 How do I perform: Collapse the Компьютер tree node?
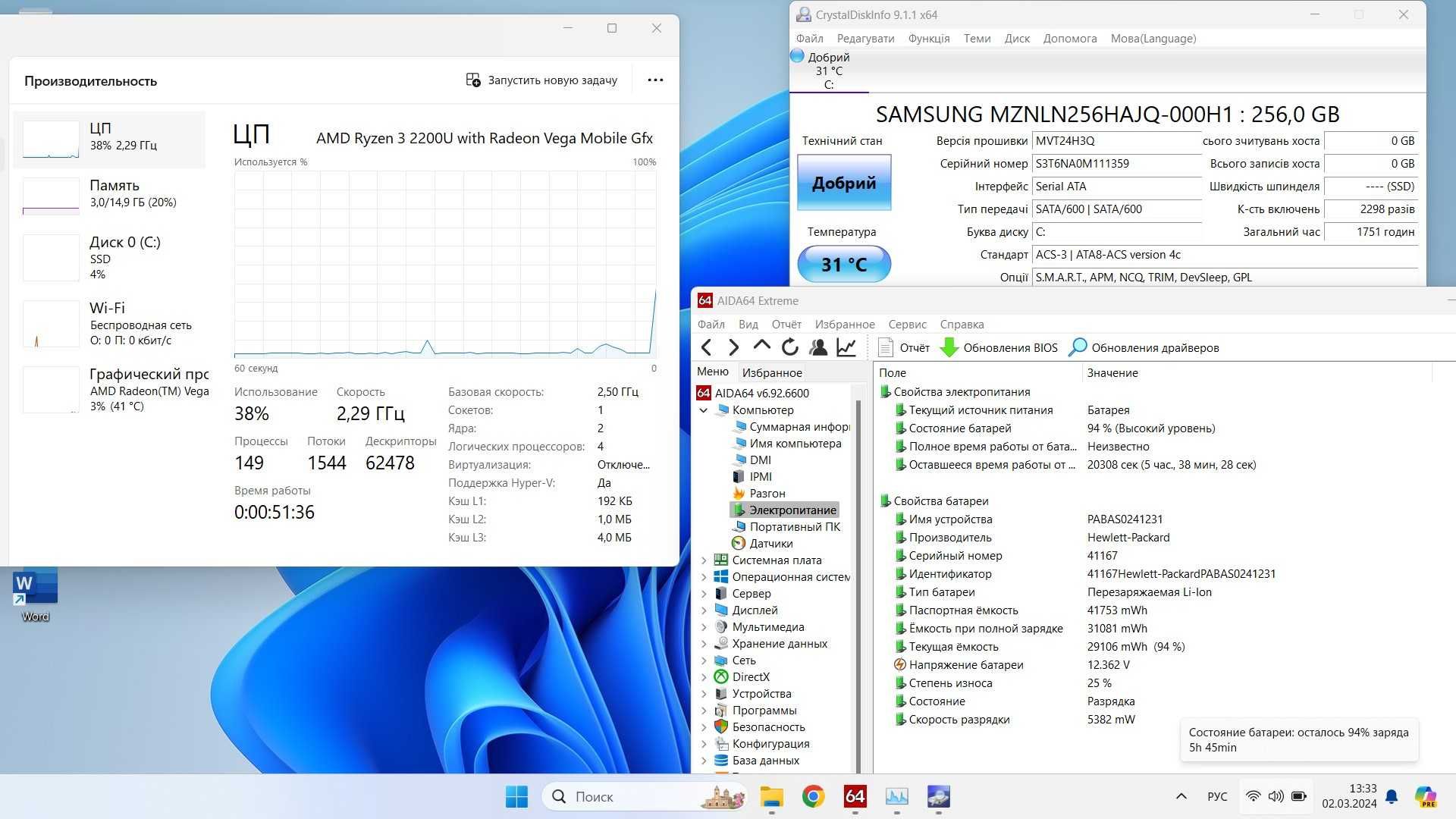[704, 410]
